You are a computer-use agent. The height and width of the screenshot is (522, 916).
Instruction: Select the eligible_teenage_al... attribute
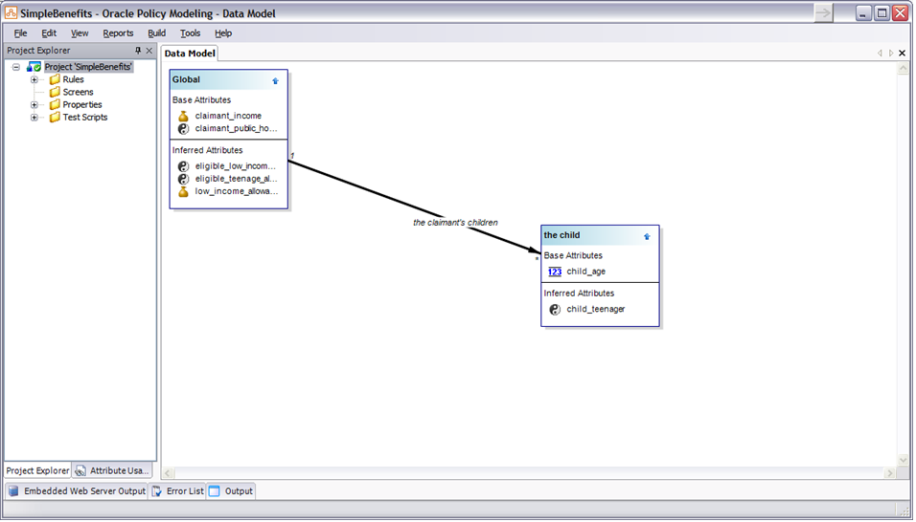pos(236,179)
